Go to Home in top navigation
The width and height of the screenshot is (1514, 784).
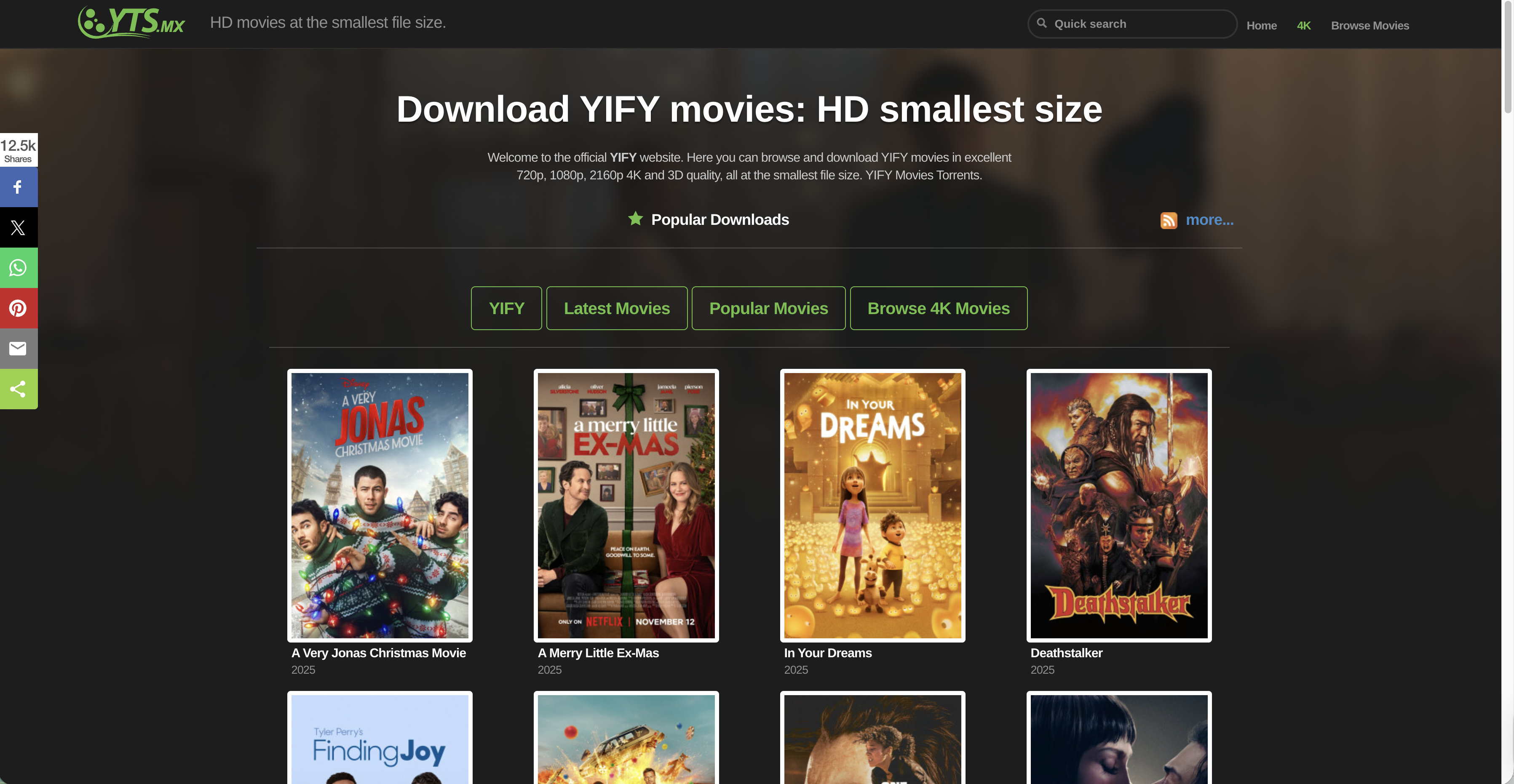(1261, 26)
